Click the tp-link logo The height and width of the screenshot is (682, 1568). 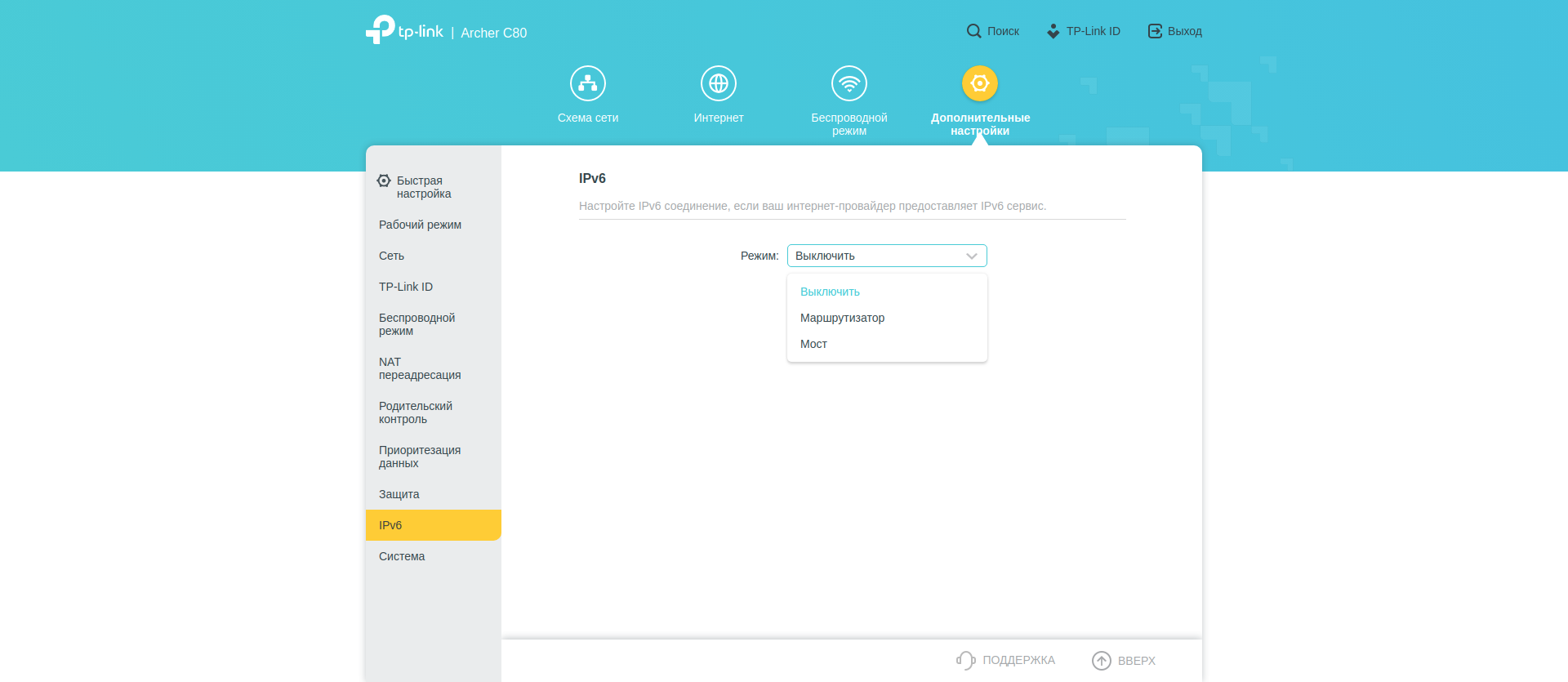[x=404, y=31]
